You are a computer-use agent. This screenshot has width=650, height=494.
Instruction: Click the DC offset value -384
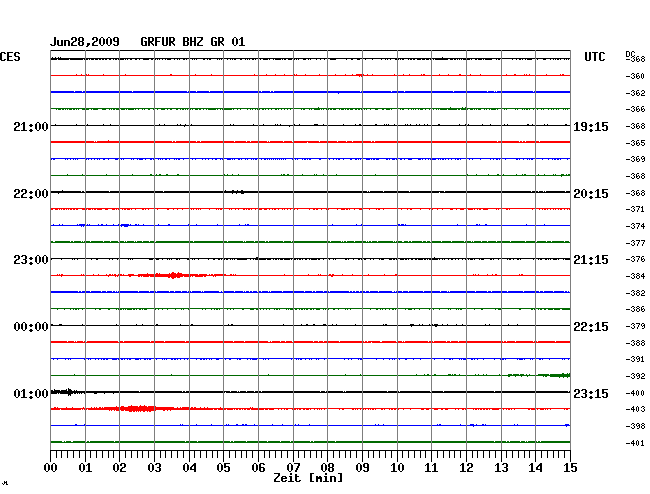click(x=635, y=276)
